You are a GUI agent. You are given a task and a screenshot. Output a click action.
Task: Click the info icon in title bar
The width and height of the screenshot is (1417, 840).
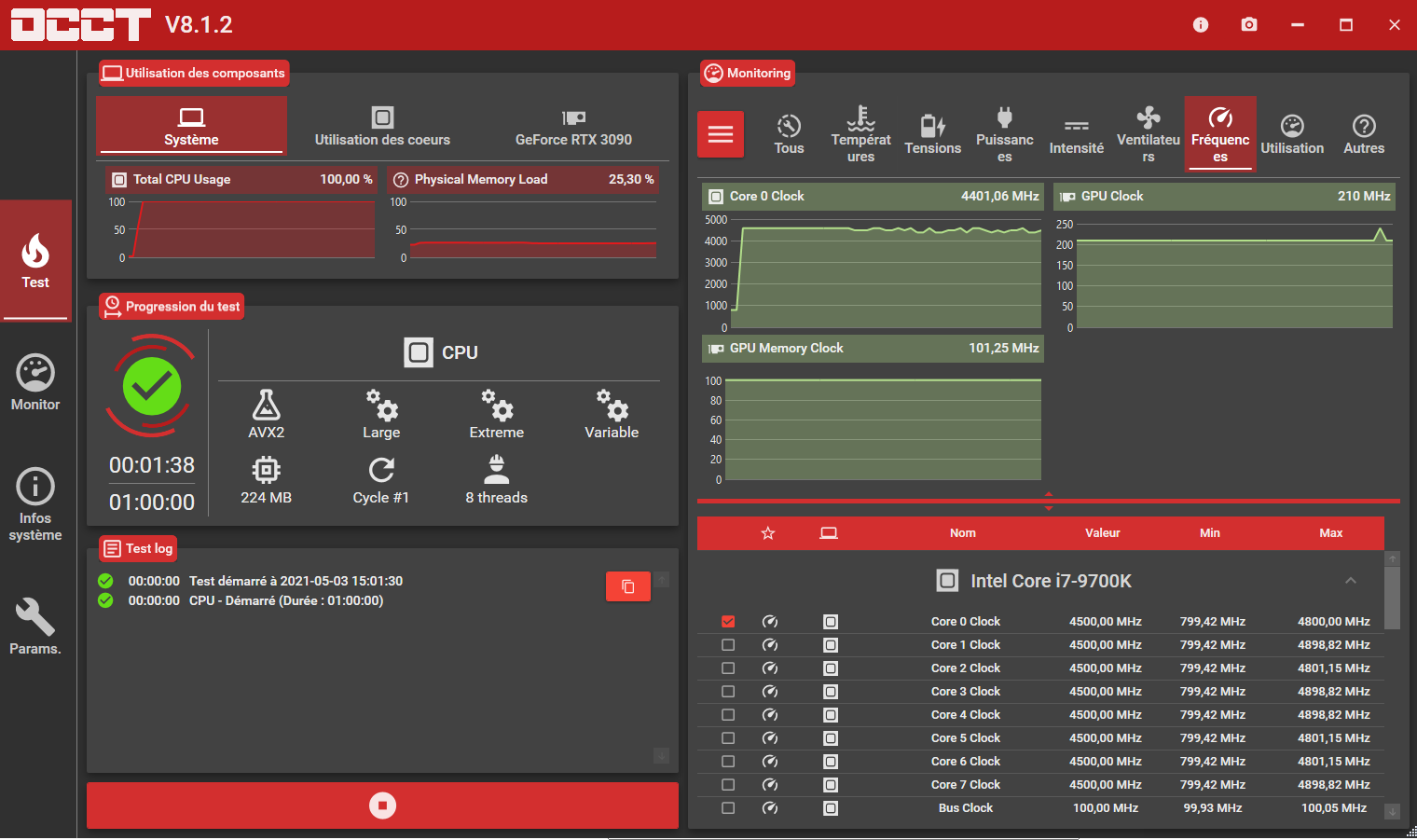(x=1201, y=25)
